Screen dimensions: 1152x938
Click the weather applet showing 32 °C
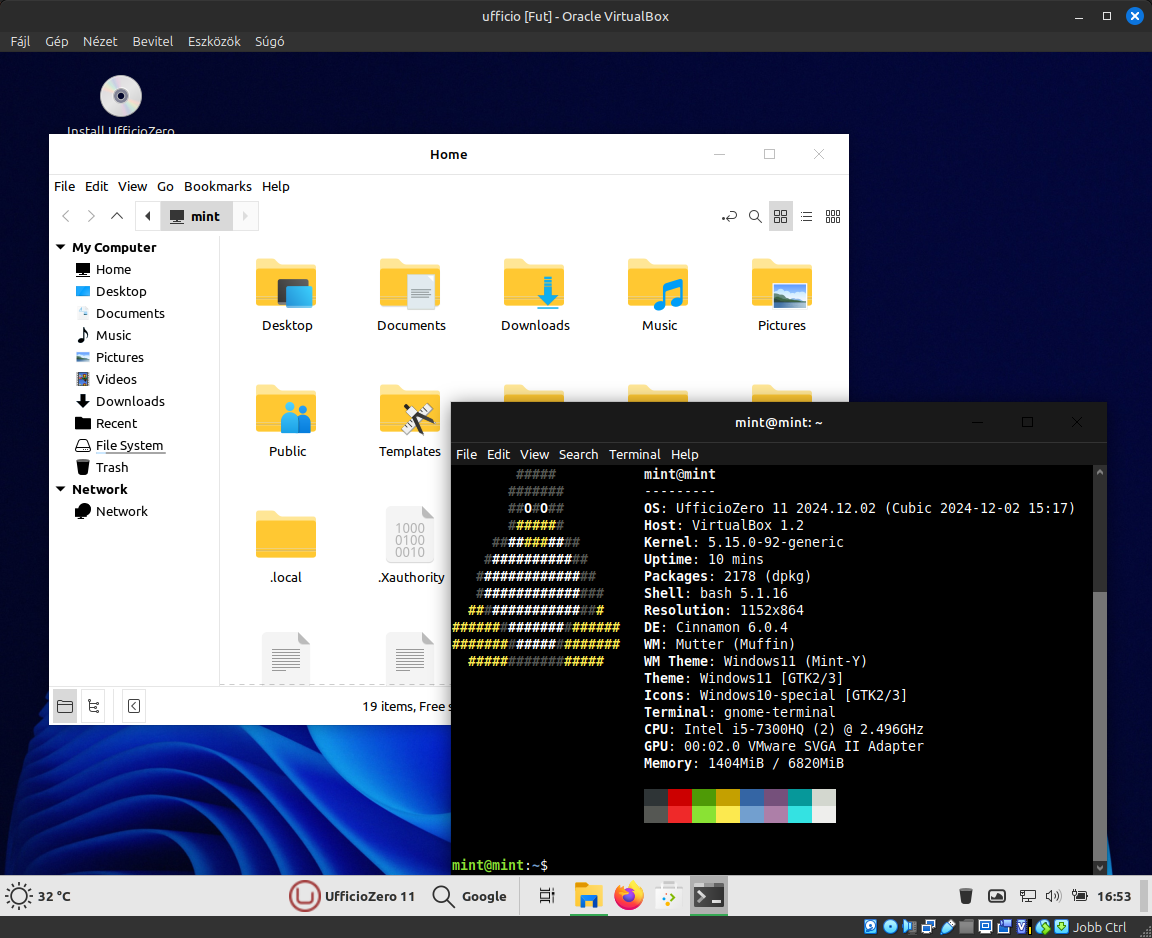pos(38,896)
